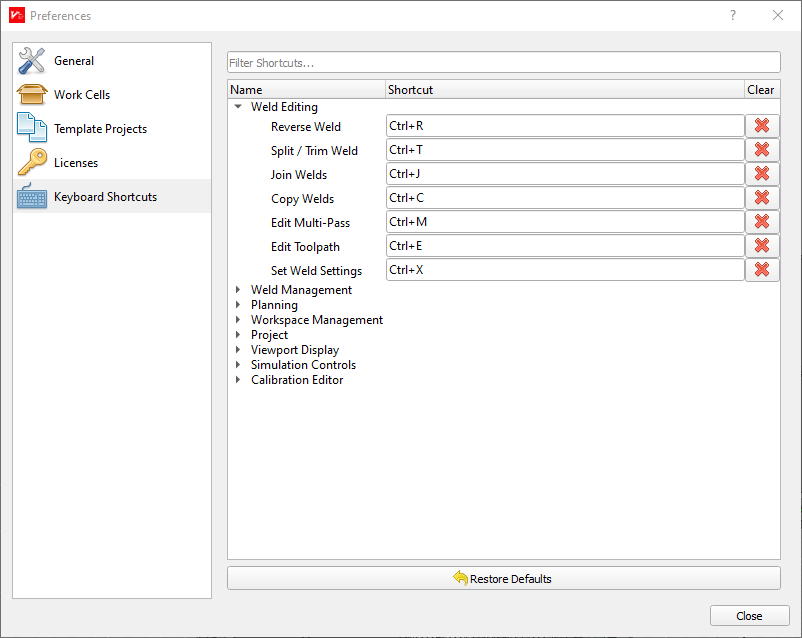Edit the Ctrl+M shortcut field
Viewport: 802px width, 638px height.
(565, 222)
